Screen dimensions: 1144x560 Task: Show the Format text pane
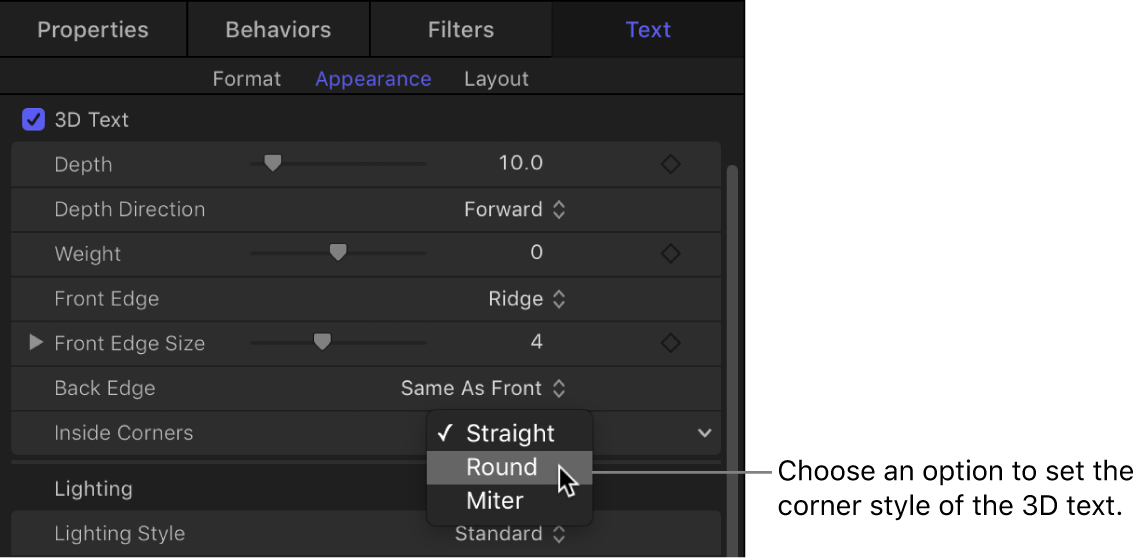coord(247,79)
